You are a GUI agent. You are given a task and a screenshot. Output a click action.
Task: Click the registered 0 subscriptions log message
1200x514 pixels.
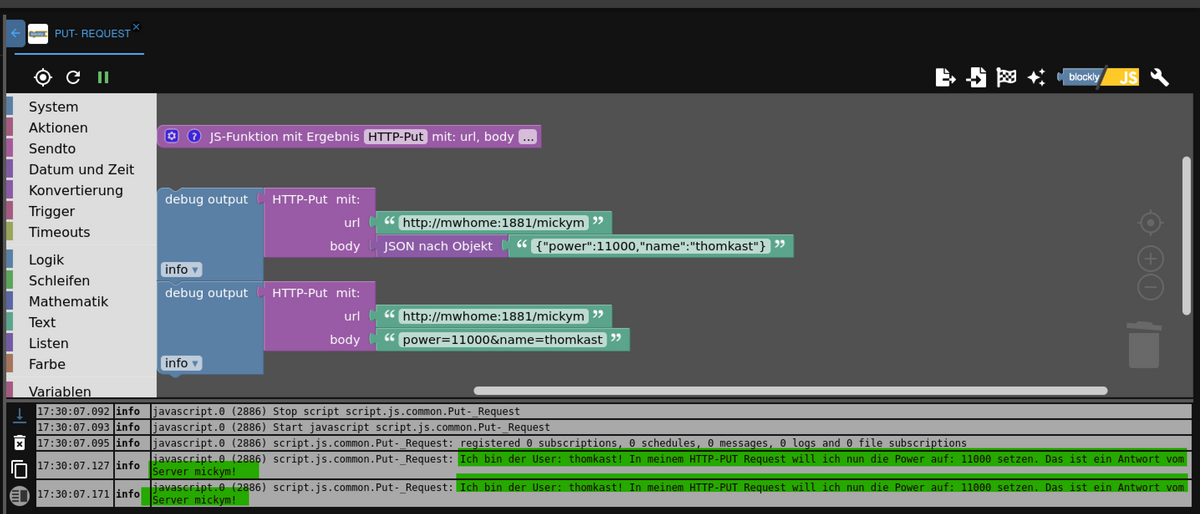[558, 443]
